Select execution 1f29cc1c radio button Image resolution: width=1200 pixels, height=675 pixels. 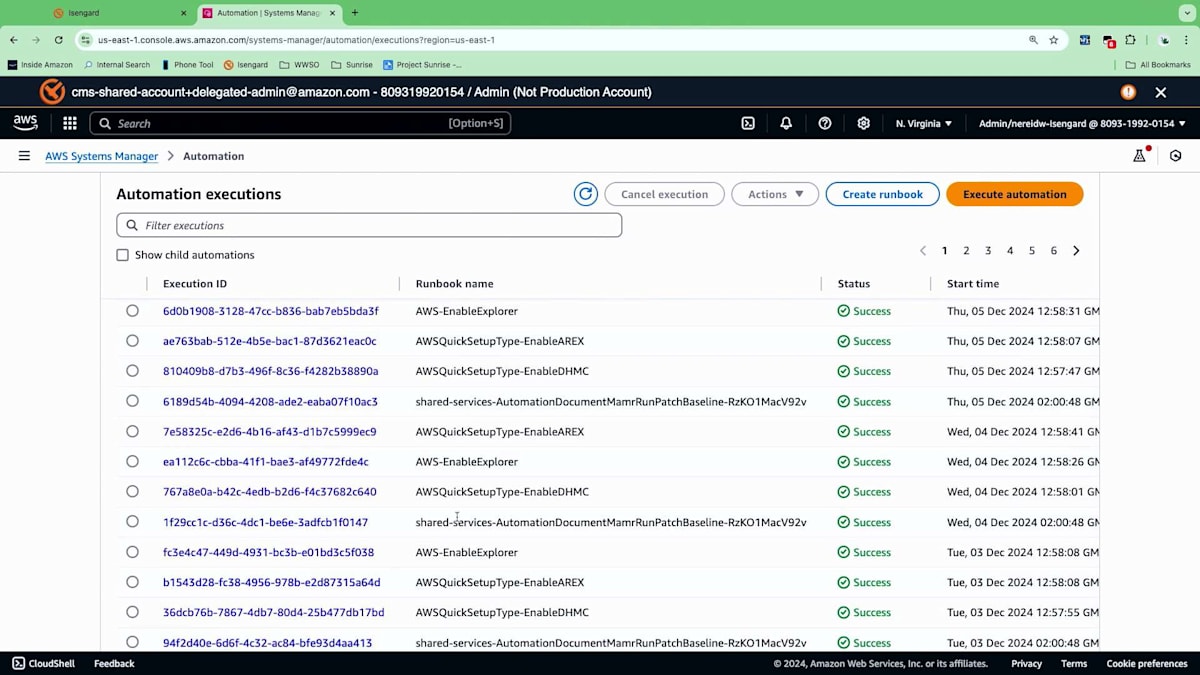pos(132,521)
